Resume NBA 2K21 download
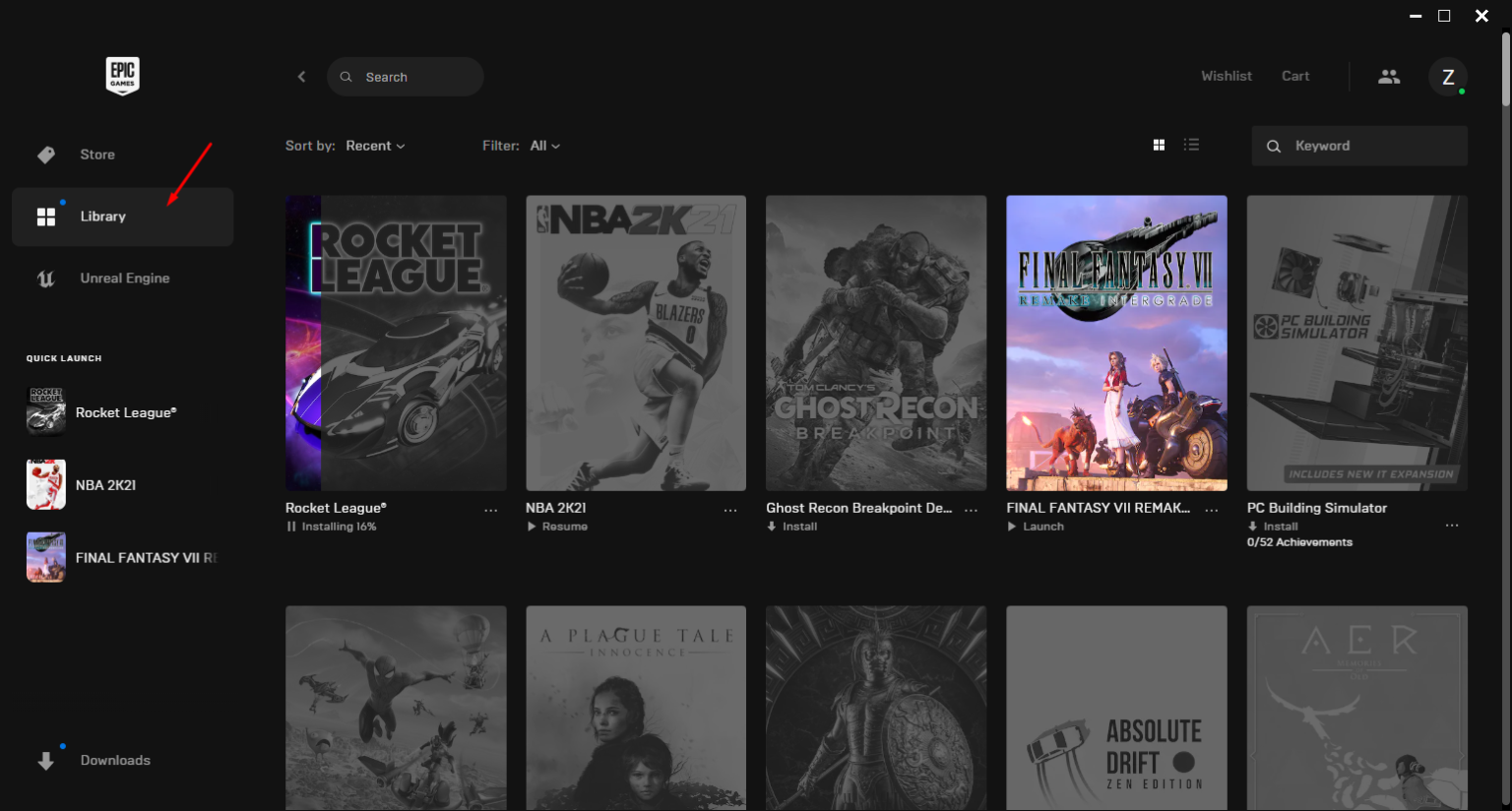The image size is (1512, 811). click(557, 527)
